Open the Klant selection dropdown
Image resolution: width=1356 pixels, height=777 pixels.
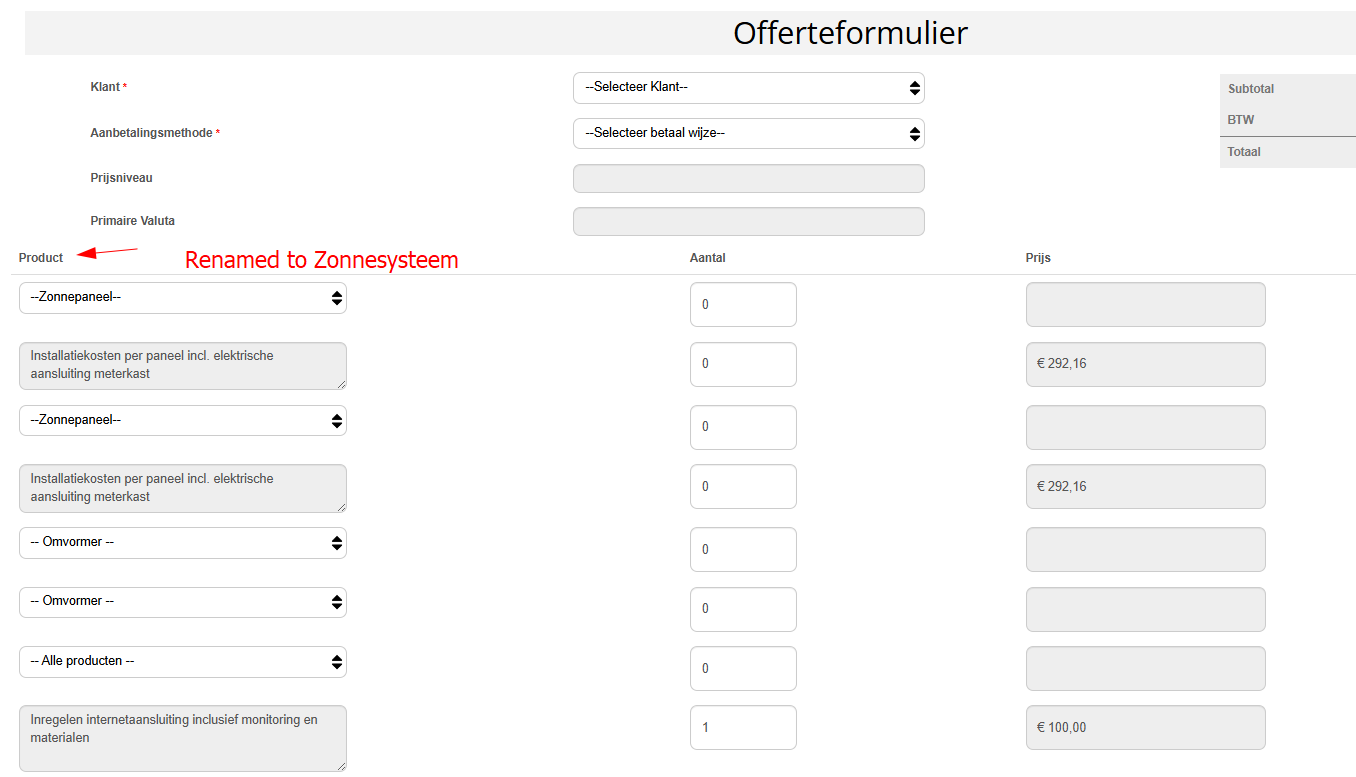tap(748, 88)
